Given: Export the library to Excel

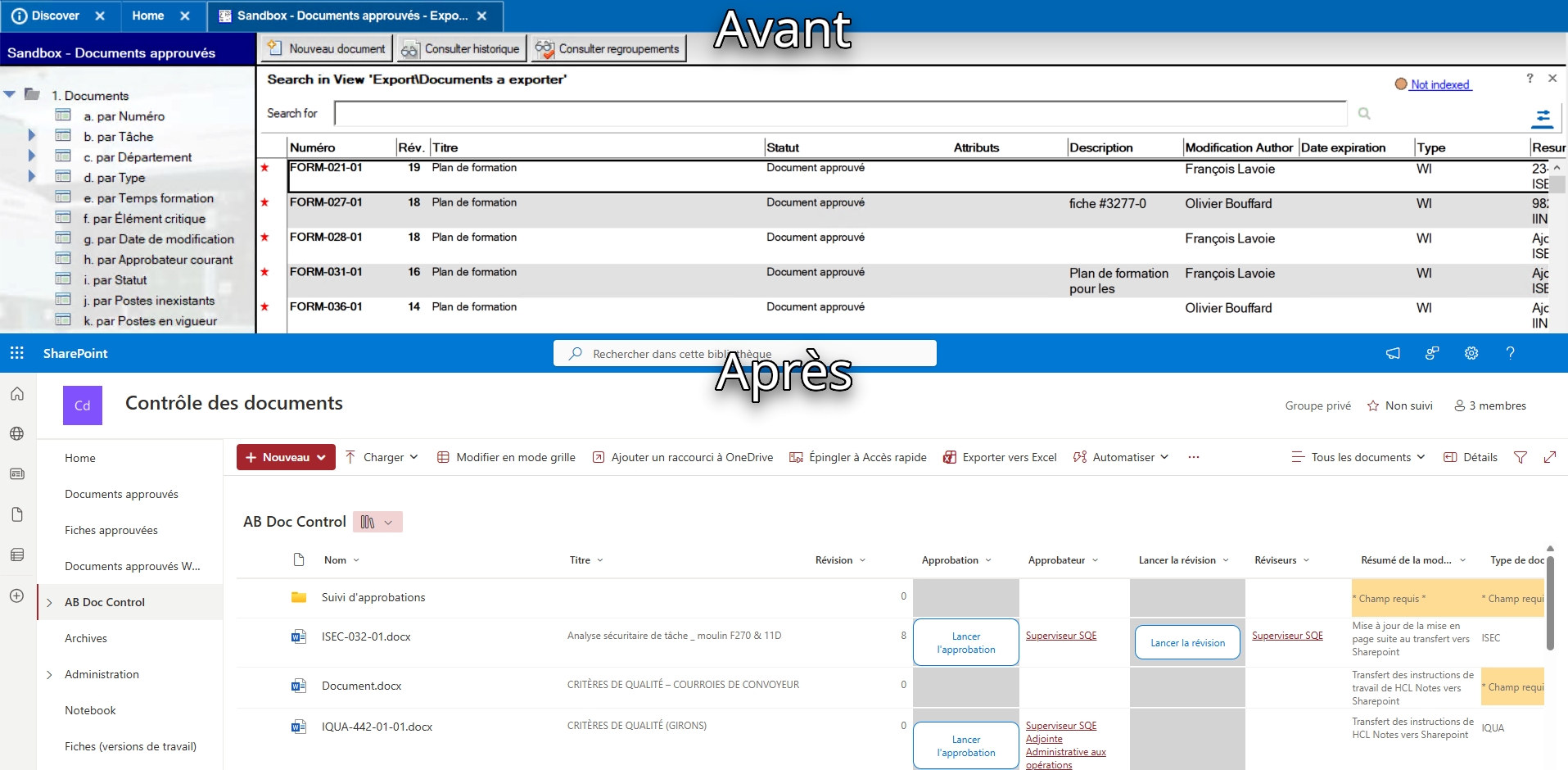Looking at the screenshot, I should pyautogui.click(x=1000, y=457).
